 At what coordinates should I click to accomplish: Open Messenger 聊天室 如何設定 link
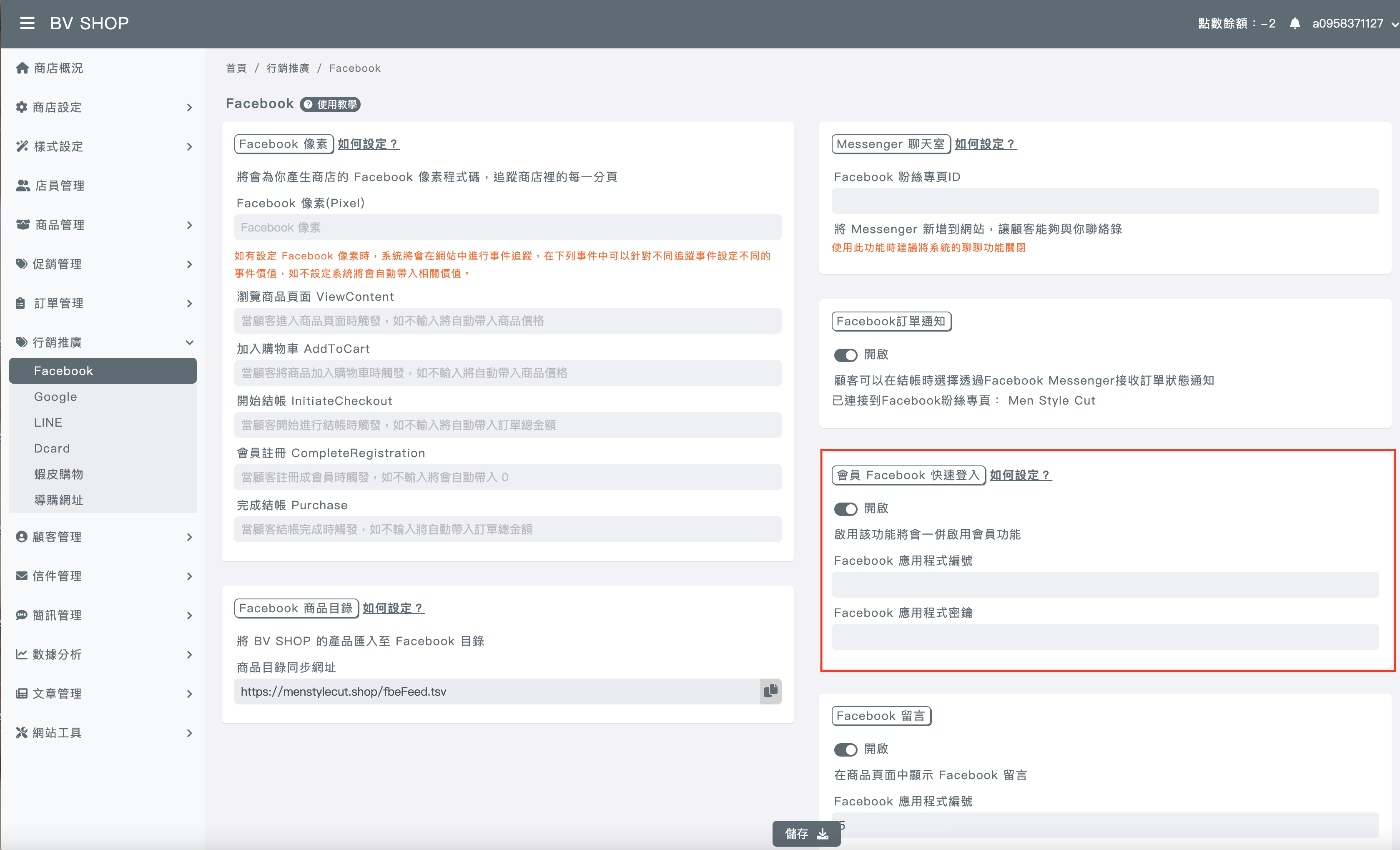(986, 144)
